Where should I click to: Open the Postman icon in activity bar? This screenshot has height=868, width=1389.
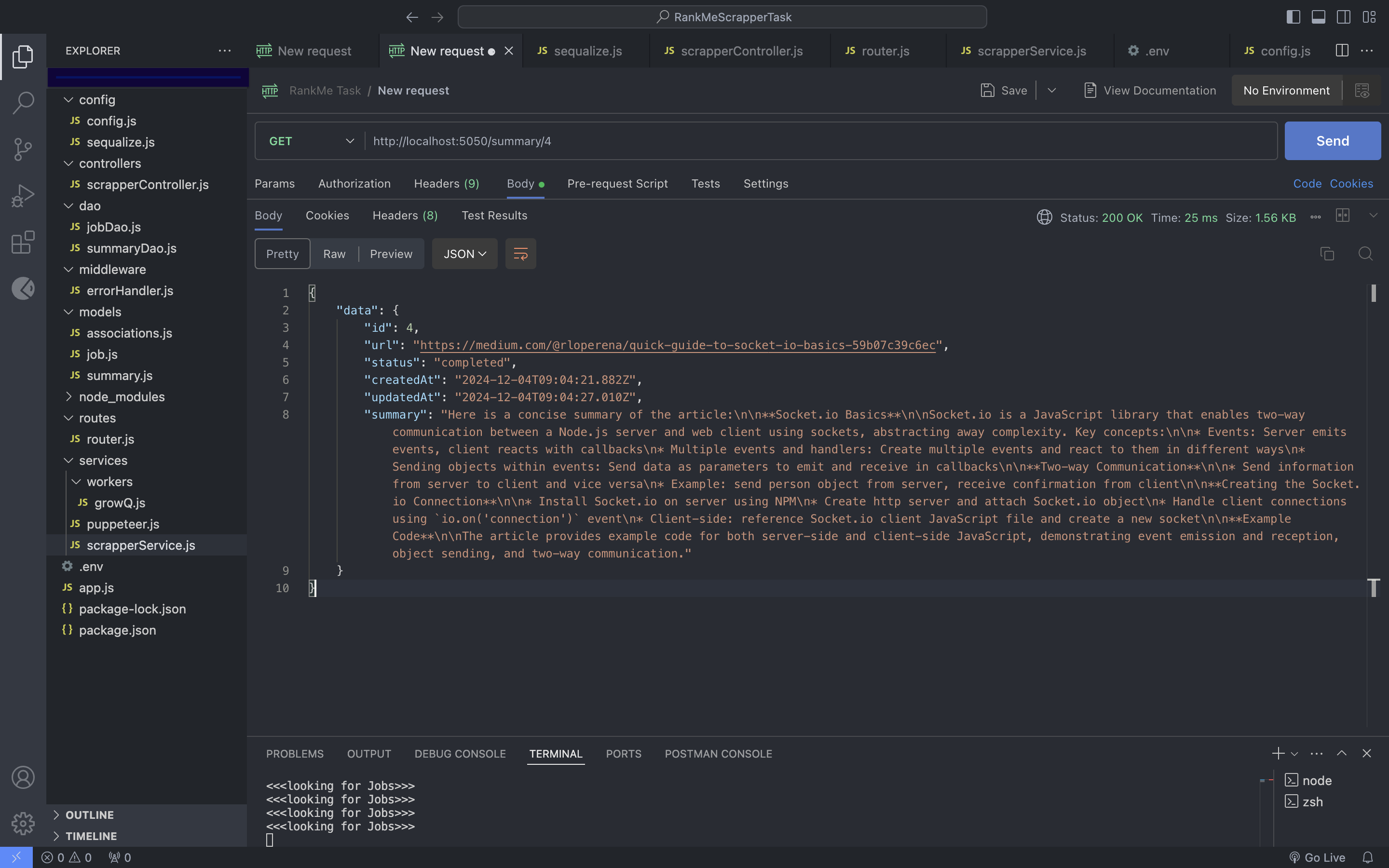(23, 288)
